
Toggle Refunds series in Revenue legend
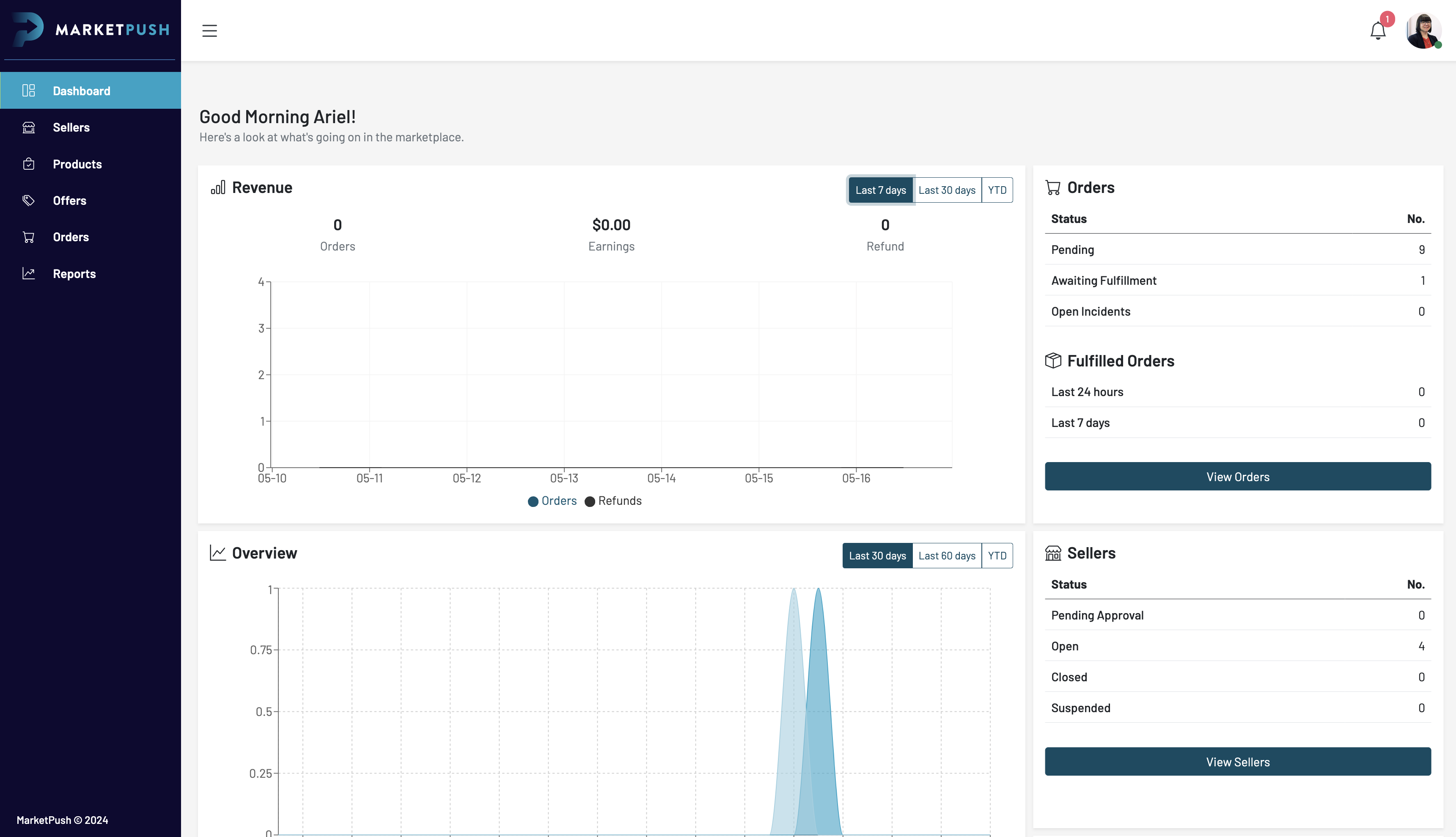(x=613, y=501)
